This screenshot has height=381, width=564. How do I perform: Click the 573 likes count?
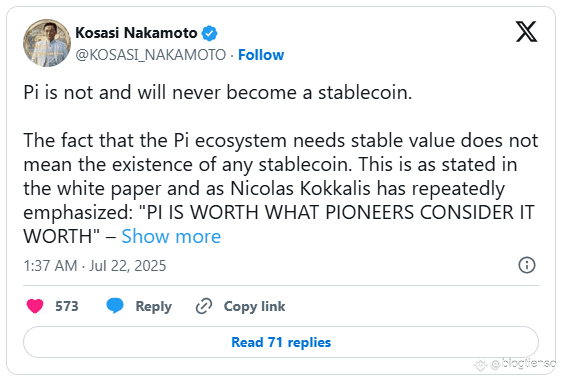67,307
